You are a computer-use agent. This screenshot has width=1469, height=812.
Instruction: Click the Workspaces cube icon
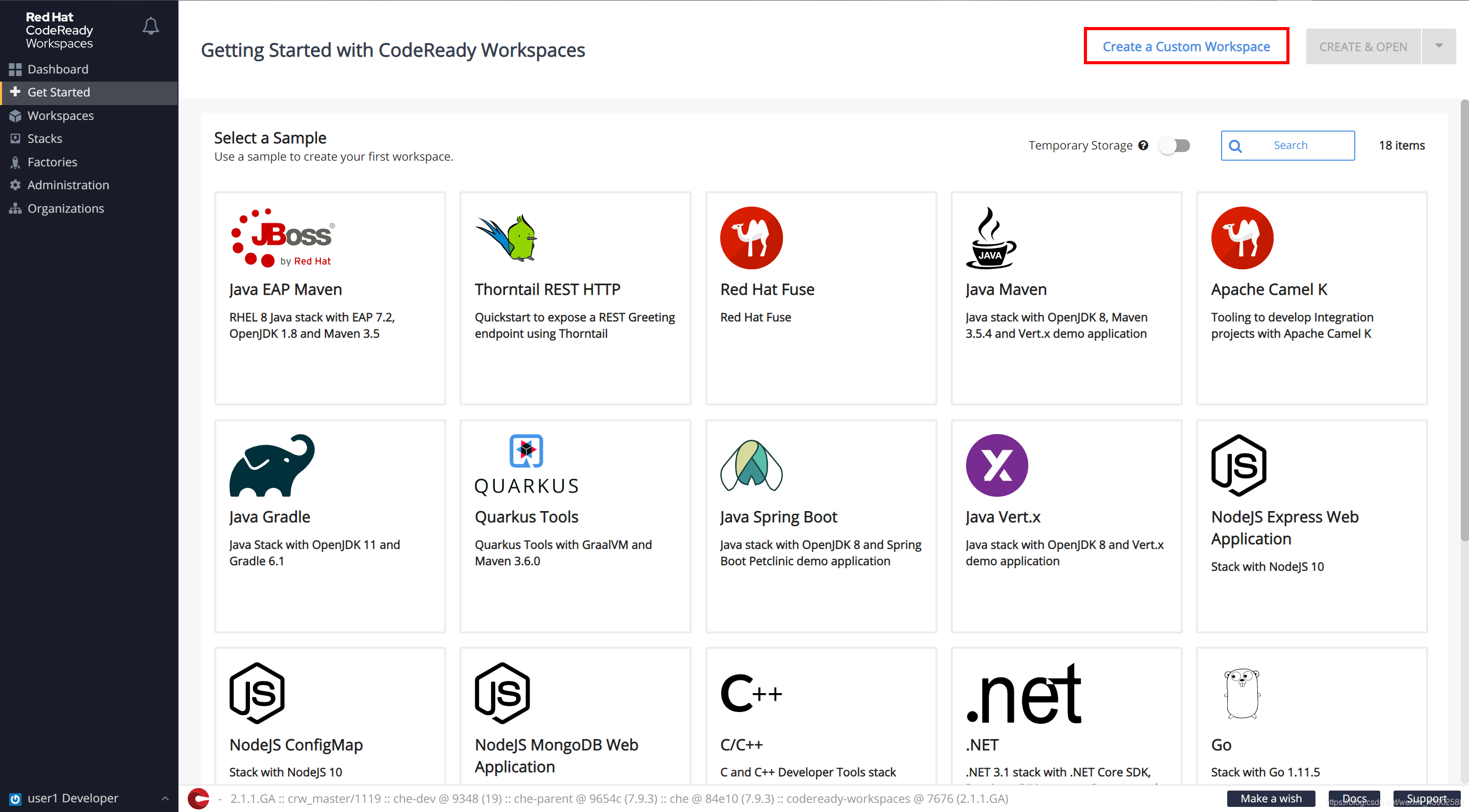(15, 116)
